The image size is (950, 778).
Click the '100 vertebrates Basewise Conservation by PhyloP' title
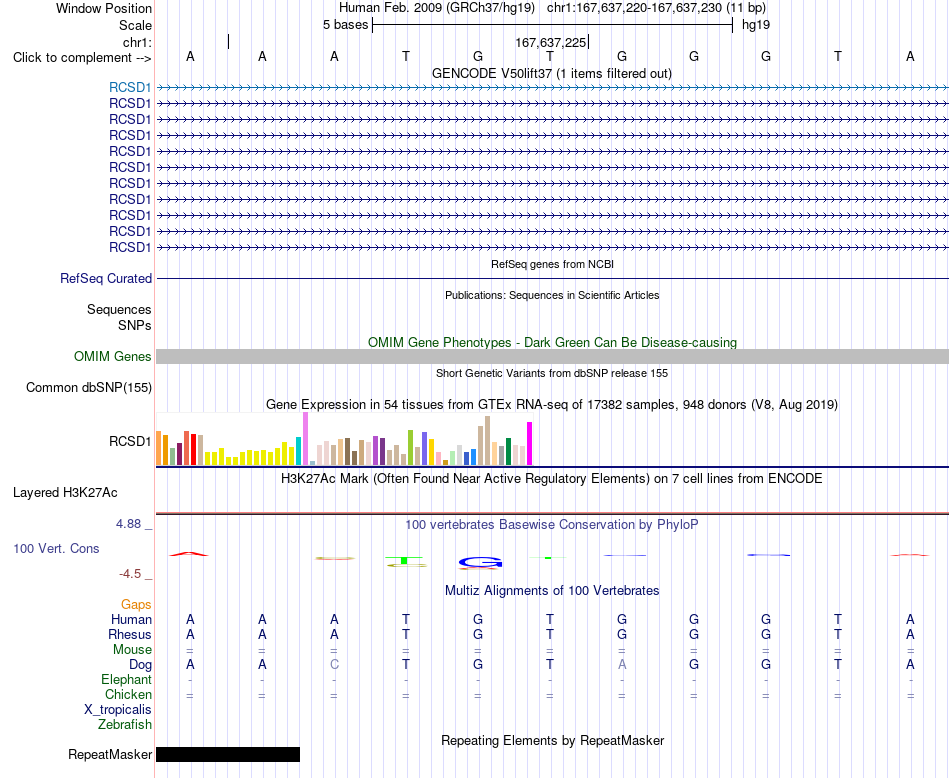coord(552,525)
